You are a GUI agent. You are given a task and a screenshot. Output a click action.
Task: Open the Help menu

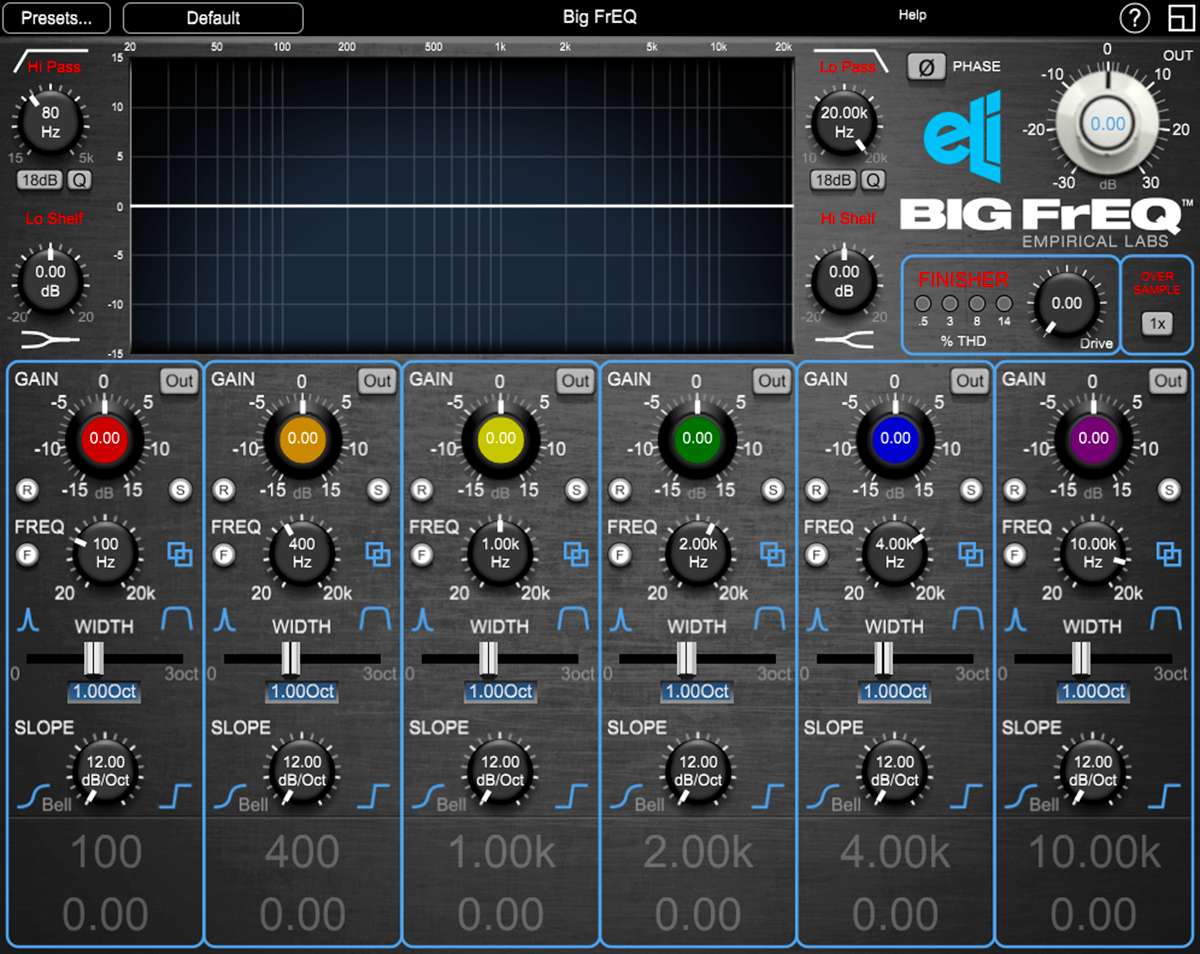pos(912,15)
